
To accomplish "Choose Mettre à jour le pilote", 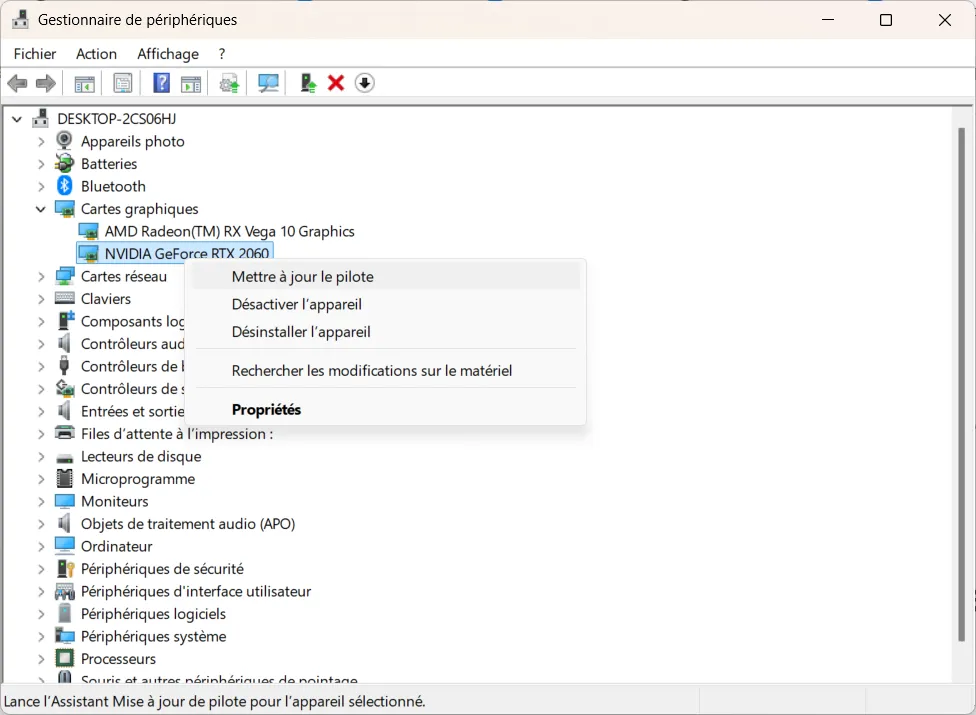I will [x=386, y=276].
